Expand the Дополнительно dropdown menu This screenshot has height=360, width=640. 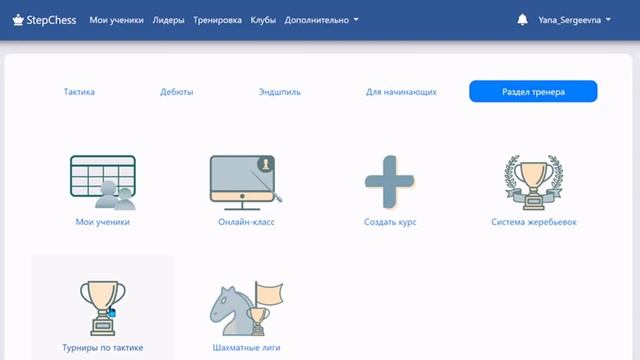(x=321, y=20)
